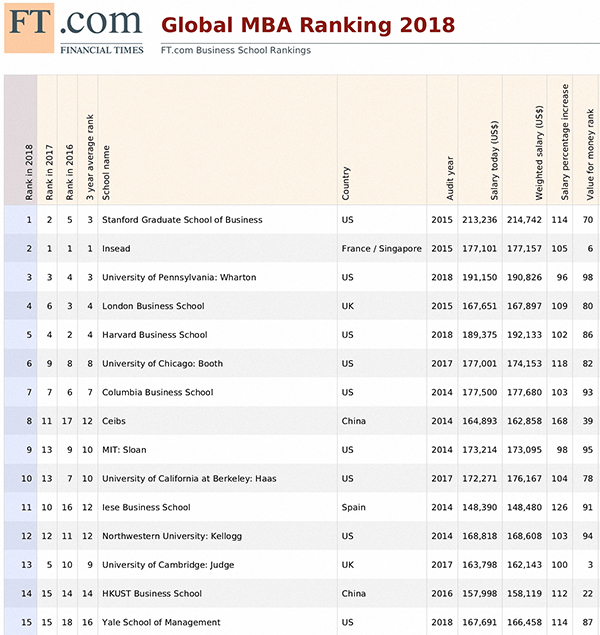The width and height of the screenshot is (600, 635).
Task: Sort by Rank in 2018 column header
Action: coord(29,172)
